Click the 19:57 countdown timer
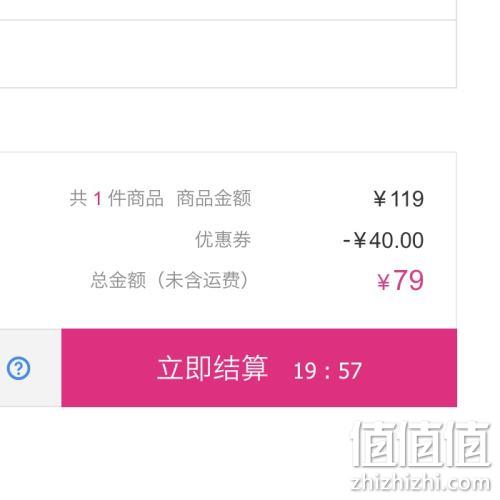Image resolution: width=500 pixels, height=500 pixels. (327, 371)
